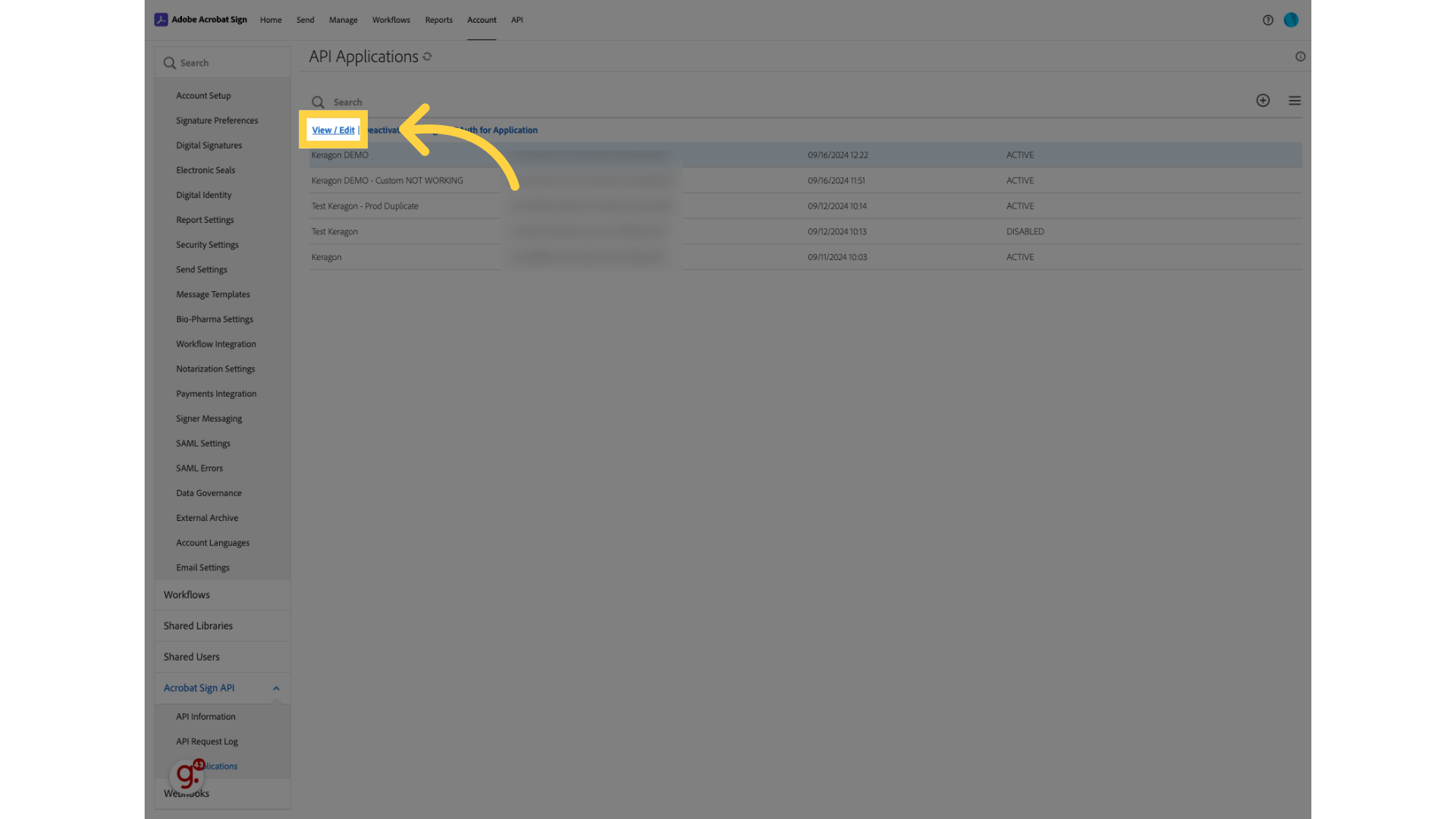Open the Guidde extension badge icon
The height and width of the screenshot is (819, 1456).
187,775
